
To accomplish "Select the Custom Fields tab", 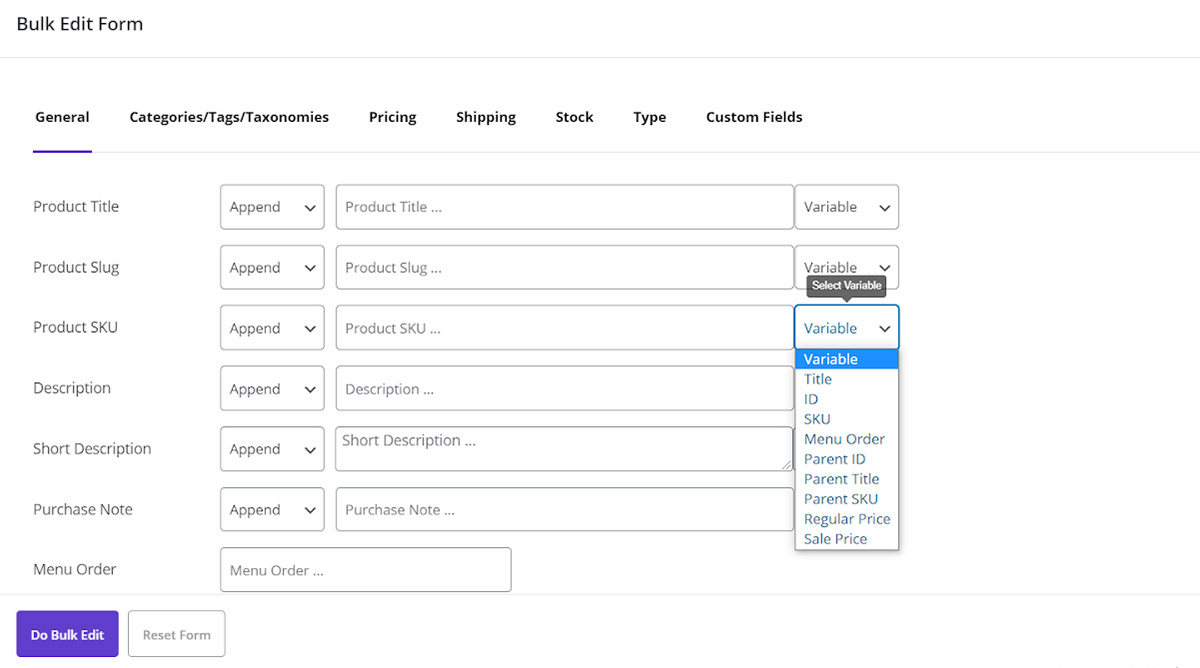I will tap(753, 117).
